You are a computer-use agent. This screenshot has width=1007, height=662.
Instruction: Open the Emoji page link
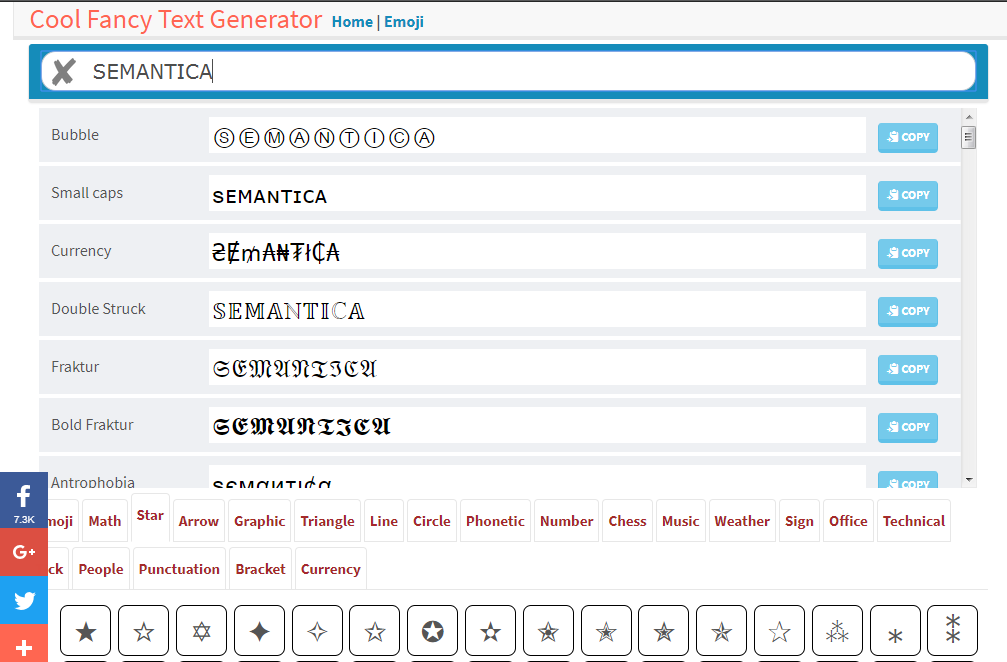(404, 22)
